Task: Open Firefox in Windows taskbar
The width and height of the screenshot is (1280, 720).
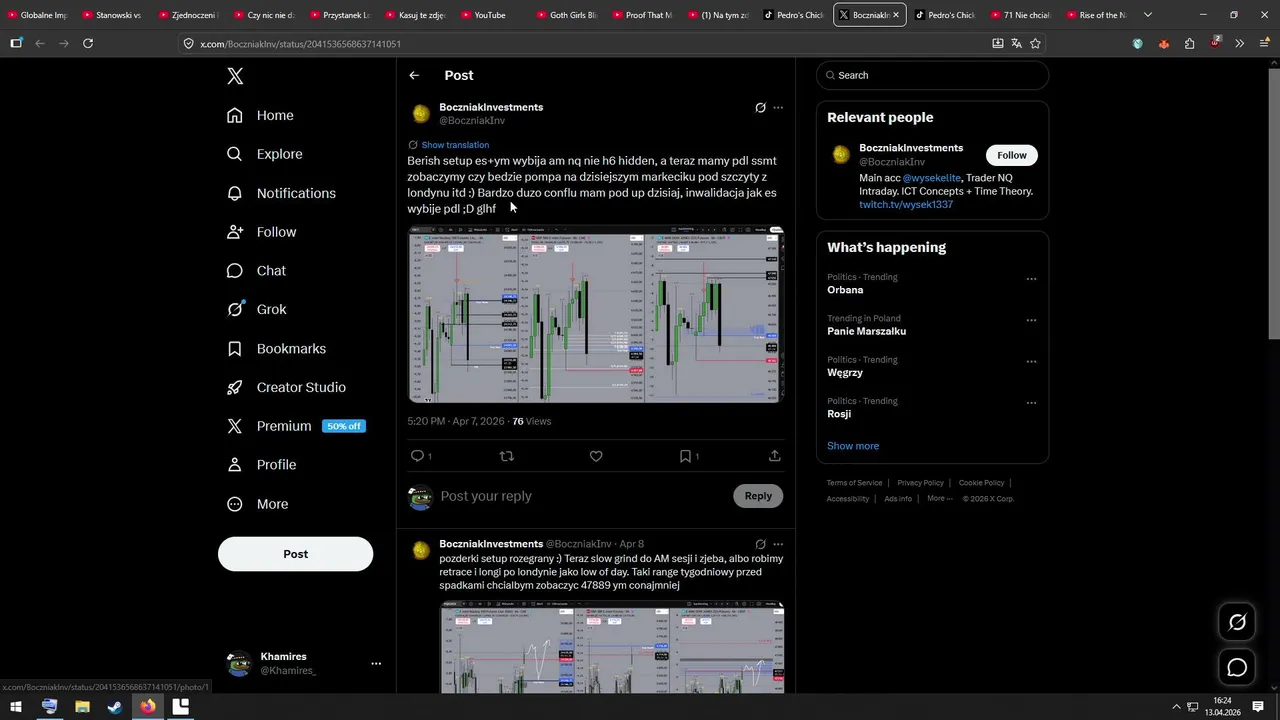Action: (x=148, y=706)
